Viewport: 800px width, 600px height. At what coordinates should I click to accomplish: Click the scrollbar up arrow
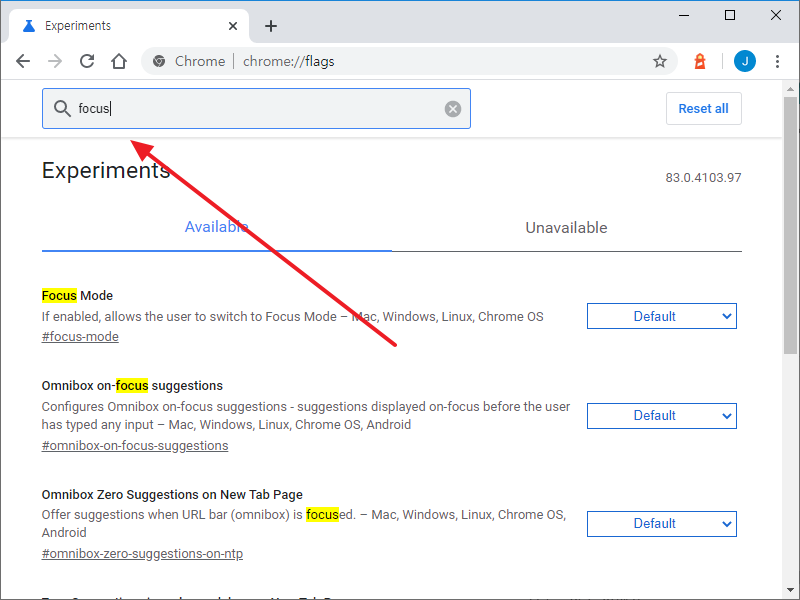[790, 89]
